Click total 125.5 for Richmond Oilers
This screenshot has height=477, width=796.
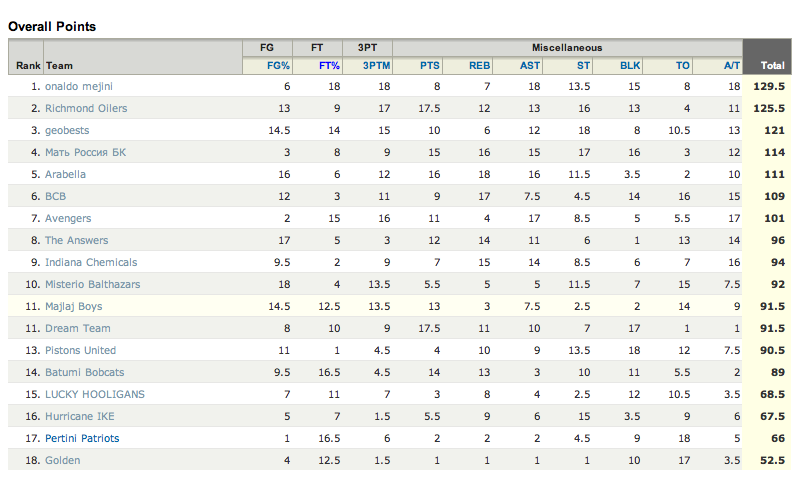pyautogui.click(x=769, y=108)
